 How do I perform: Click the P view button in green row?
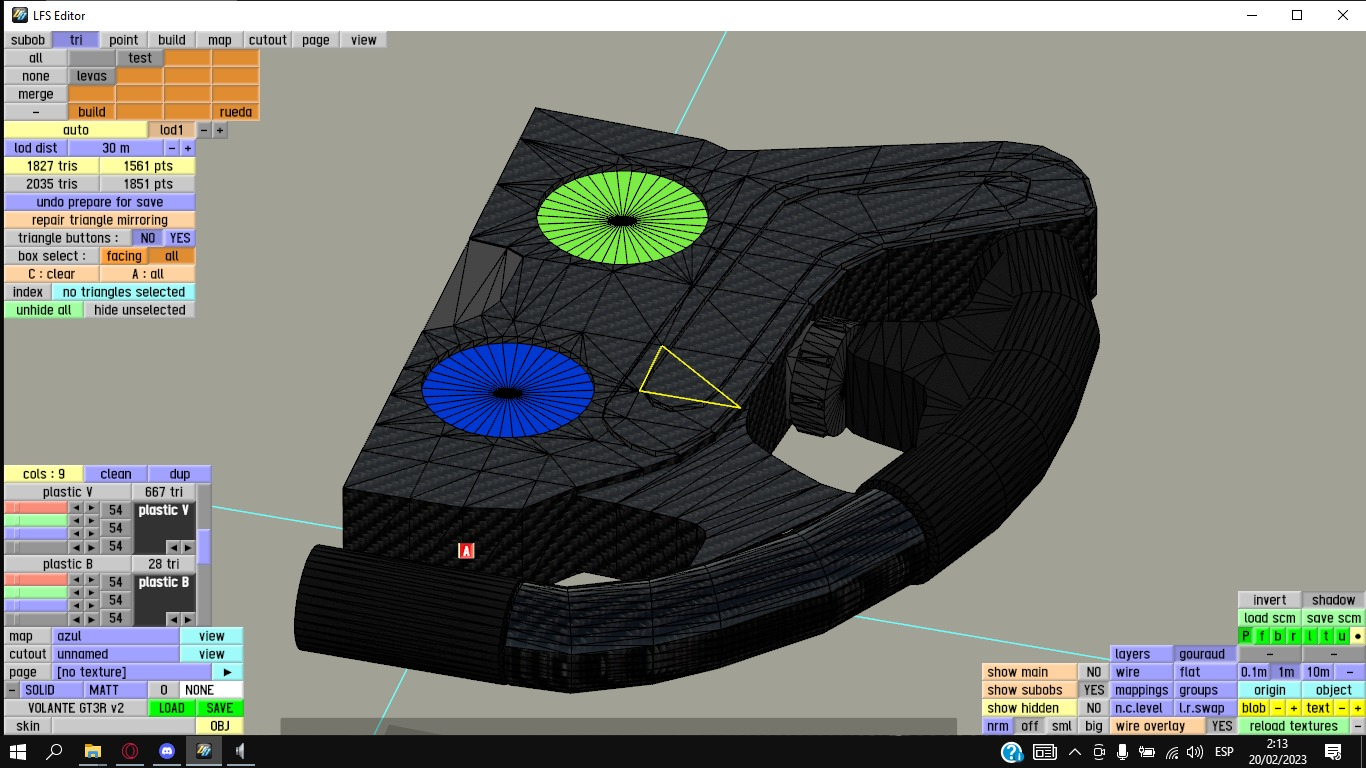click(1246, 636)
